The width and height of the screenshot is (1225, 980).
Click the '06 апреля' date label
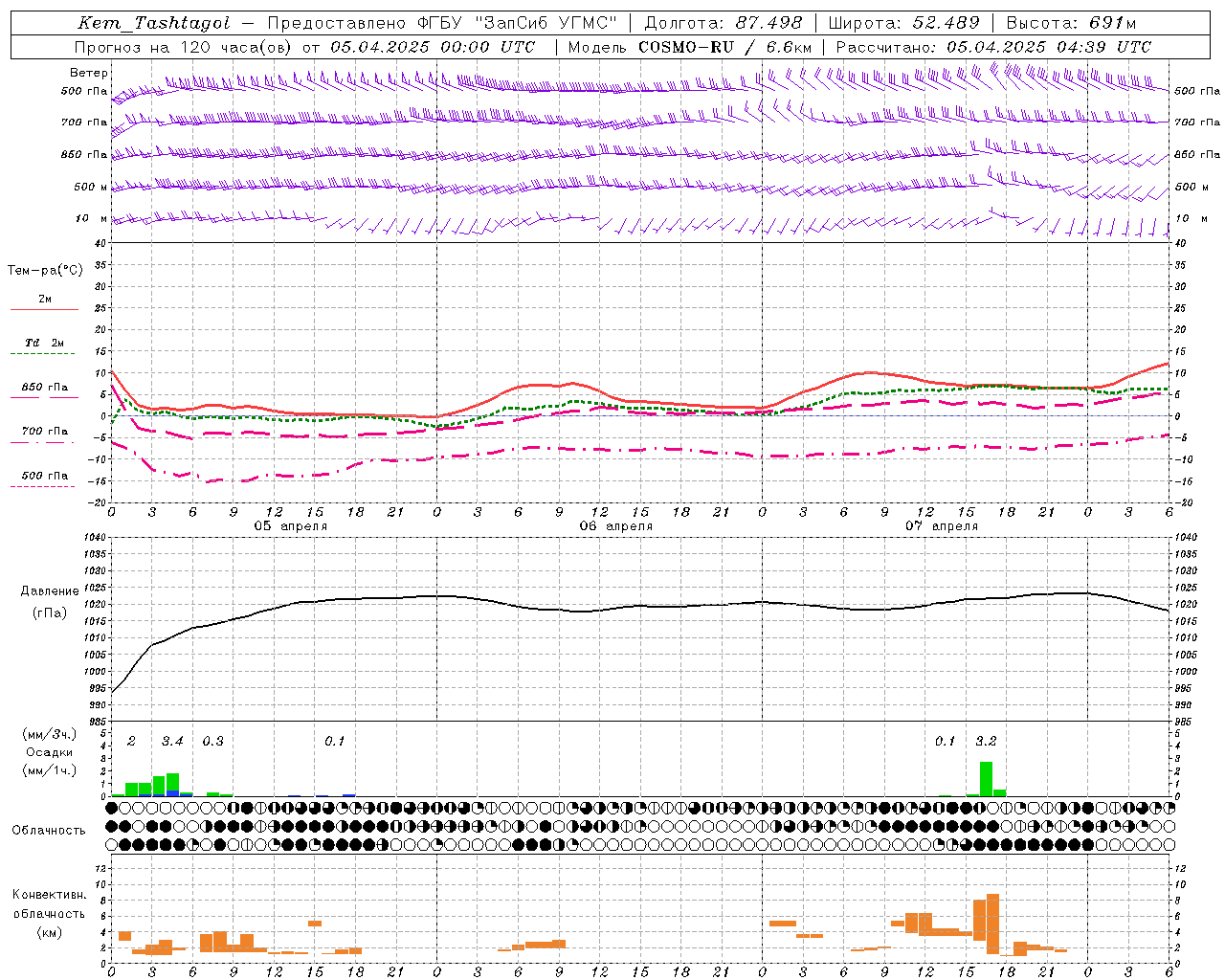pos(615,526)
